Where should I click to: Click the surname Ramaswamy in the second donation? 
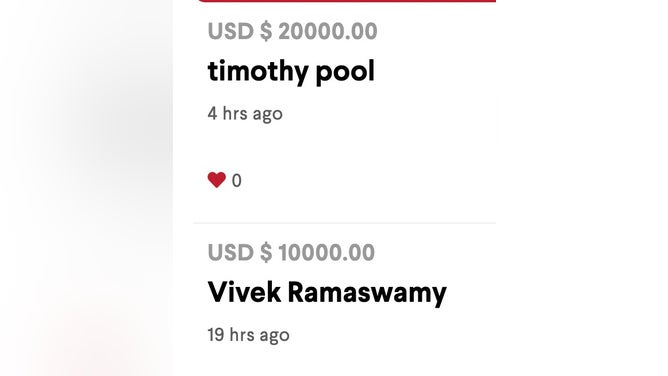point(367,294)
